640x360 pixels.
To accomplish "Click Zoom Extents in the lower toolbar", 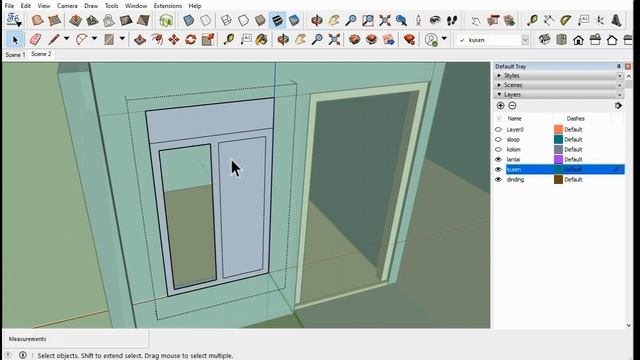I will click(x=334, y=40).
